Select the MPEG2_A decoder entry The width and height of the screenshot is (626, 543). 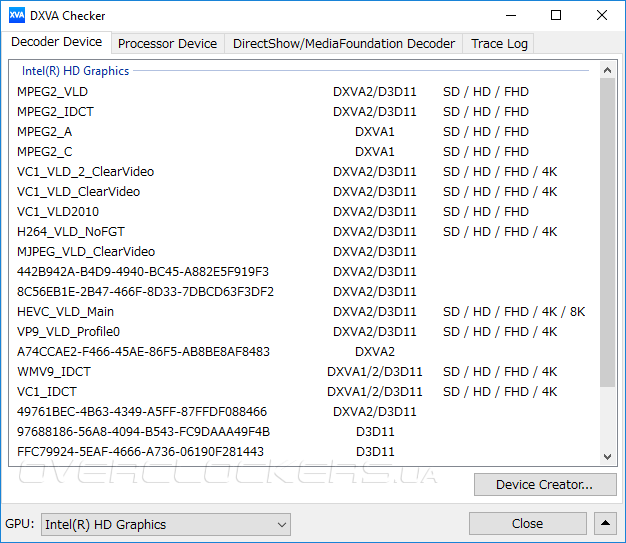pyautogui.click(x=303, y=131)
